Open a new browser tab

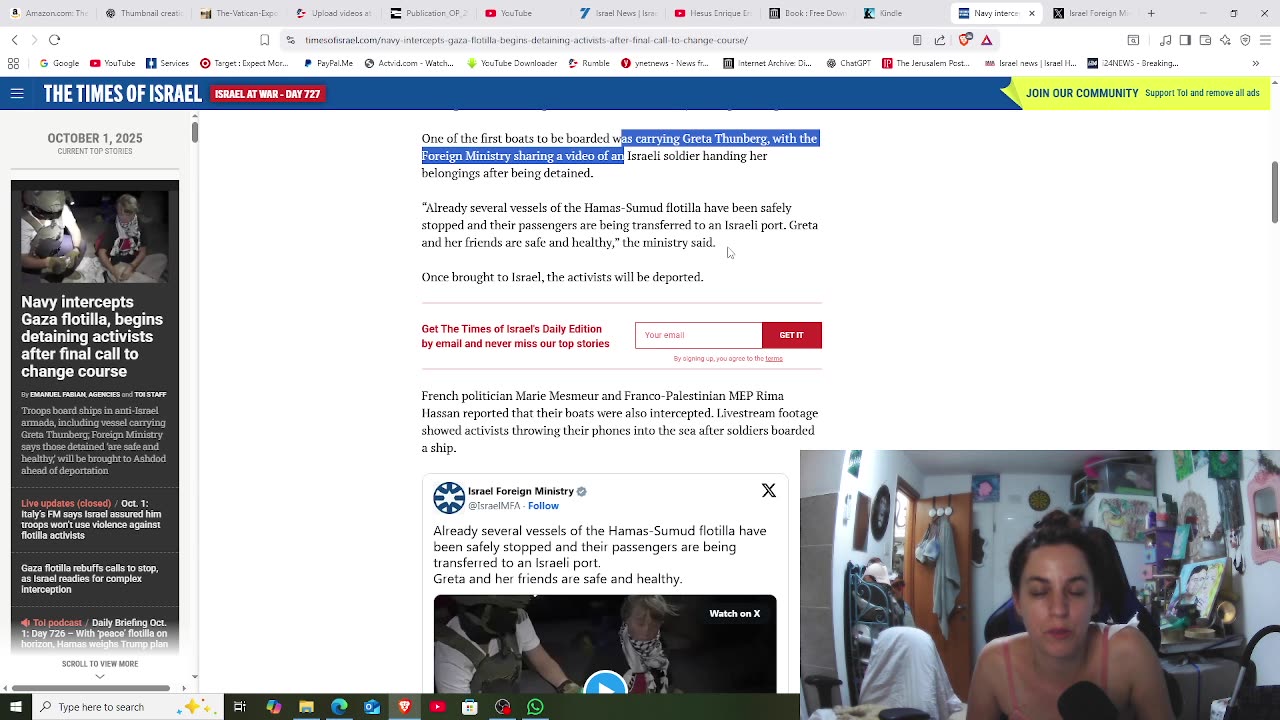click(1151, 13)
